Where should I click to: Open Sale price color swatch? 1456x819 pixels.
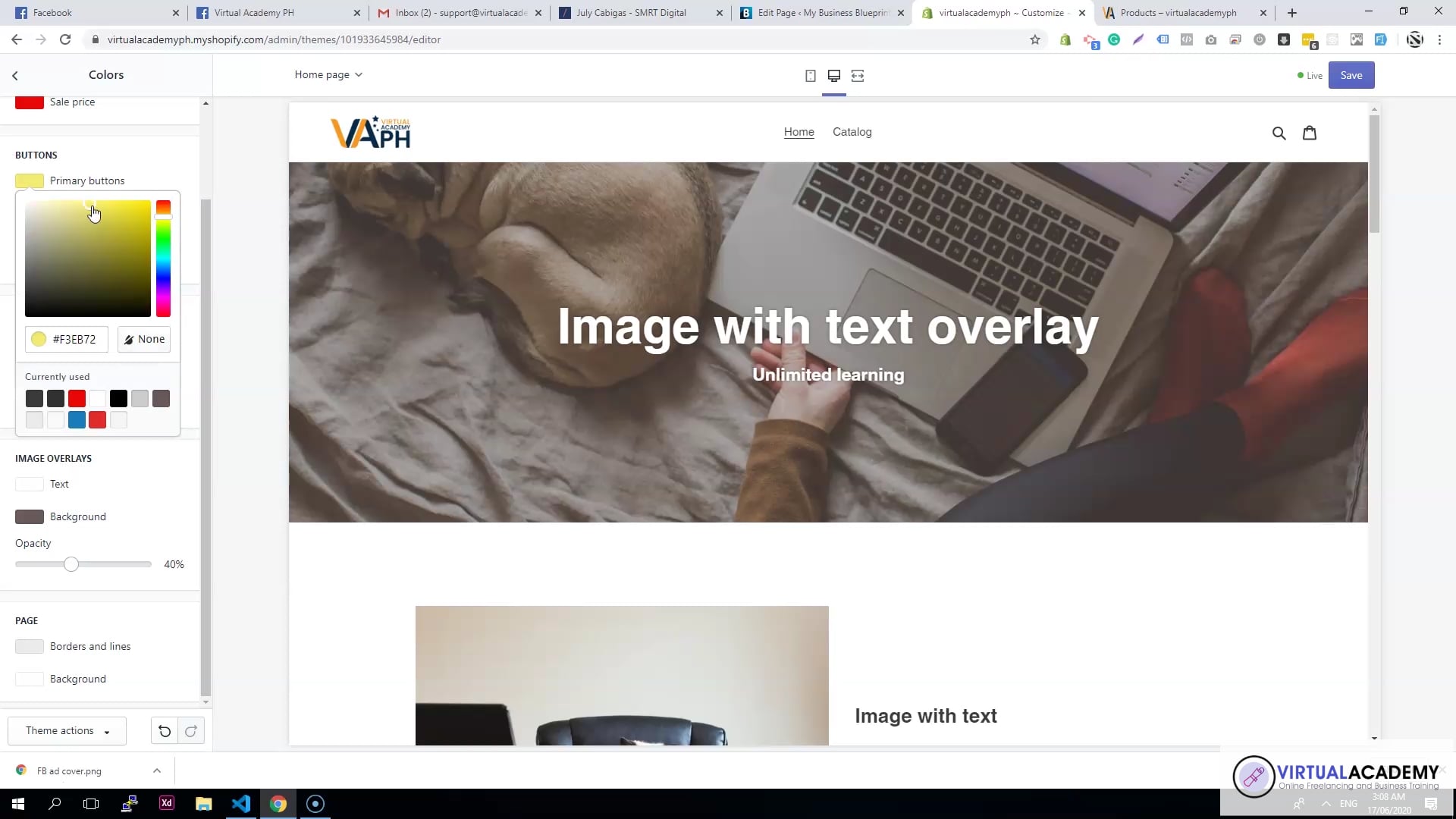pos(30,102)
